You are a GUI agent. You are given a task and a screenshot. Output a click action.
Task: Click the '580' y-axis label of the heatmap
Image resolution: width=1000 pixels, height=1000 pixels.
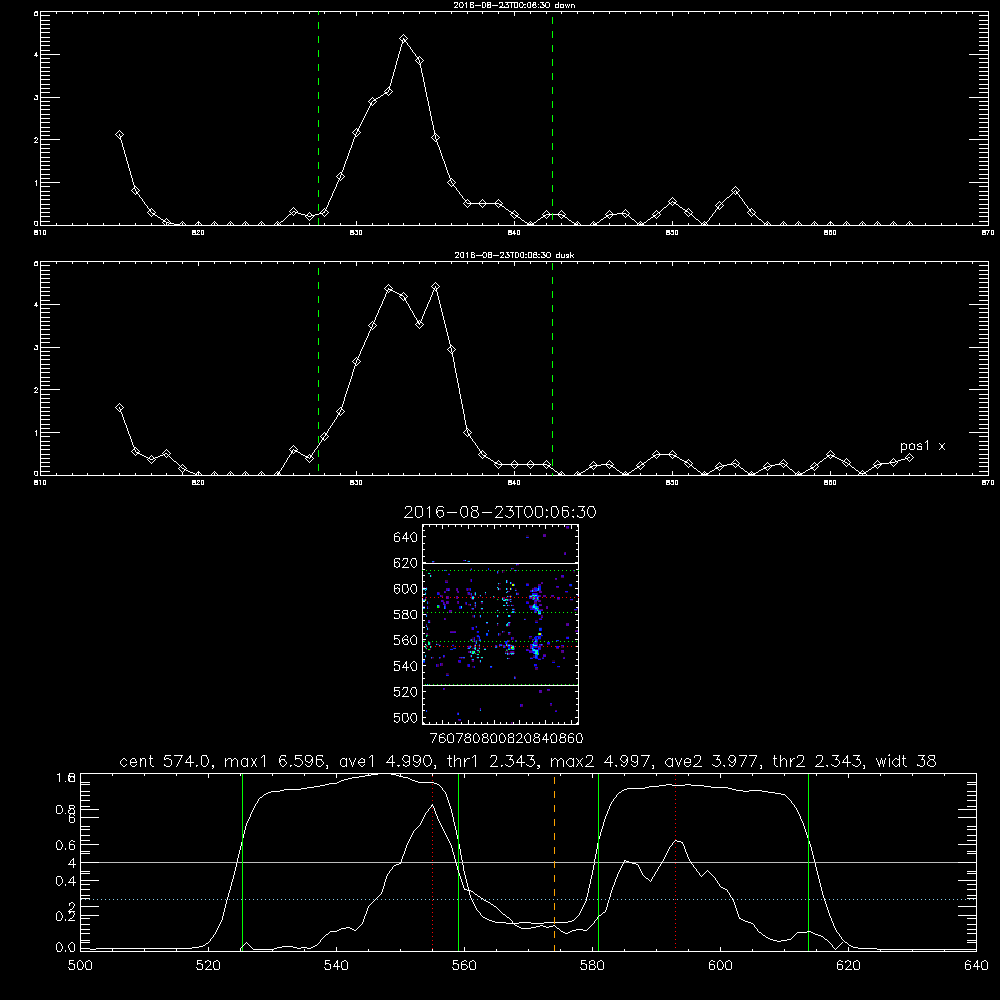coord(406,615)
